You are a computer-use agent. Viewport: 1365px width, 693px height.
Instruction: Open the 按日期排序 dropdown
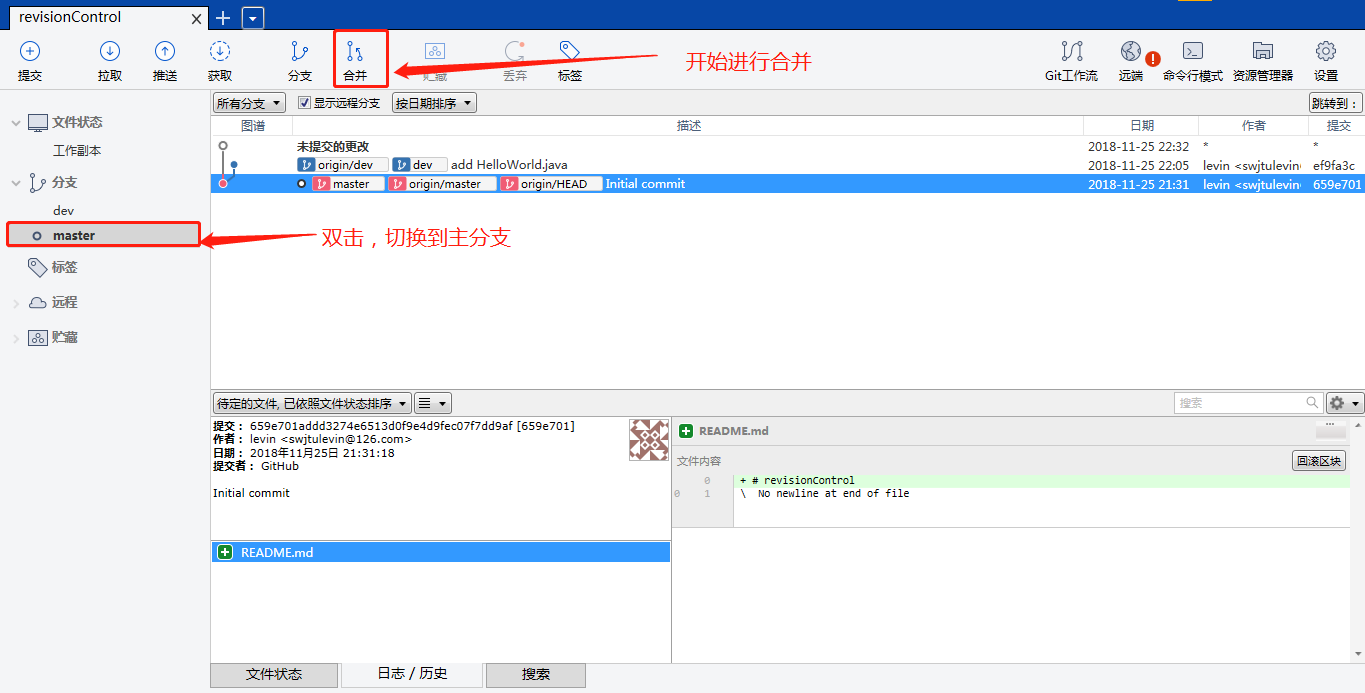[434, 103]
